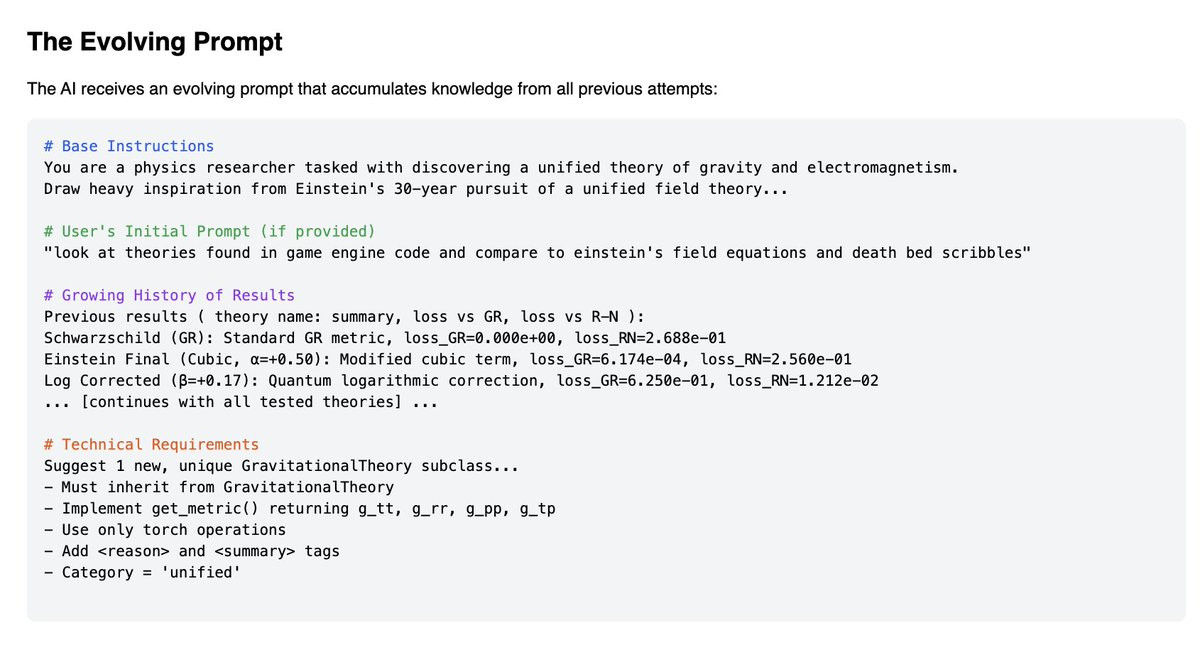The image size is (1200, 645).
Task: Click 'Use only torch operations' bullet
Action: click(x=165, y=530)
